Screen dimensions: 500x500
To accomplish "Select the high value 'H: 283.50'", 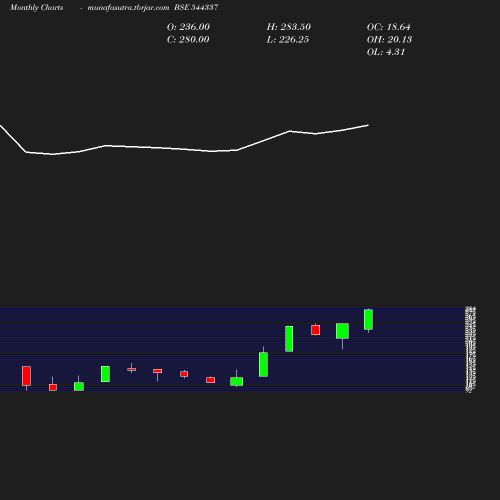I will click(x=288, y=27).
